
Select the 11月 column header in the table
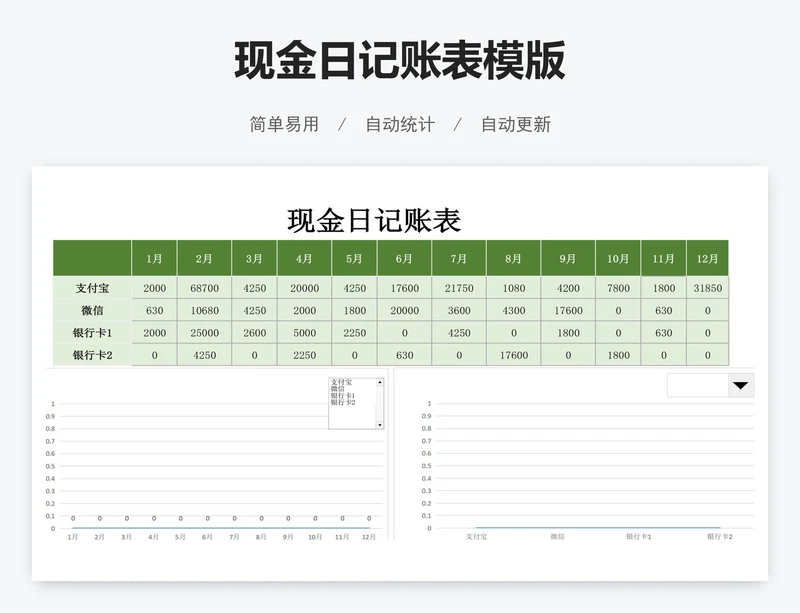click(x=663, y=259)
